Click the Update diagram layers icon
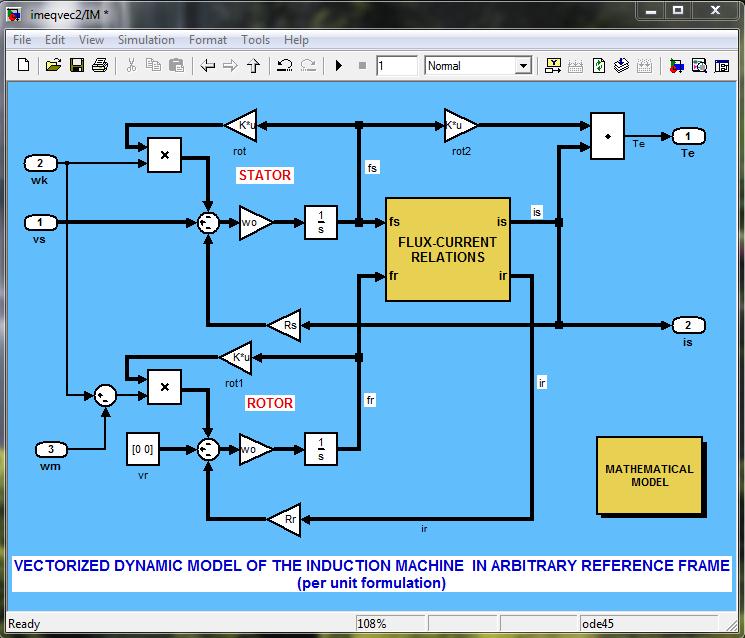 [x=621, y=65]
